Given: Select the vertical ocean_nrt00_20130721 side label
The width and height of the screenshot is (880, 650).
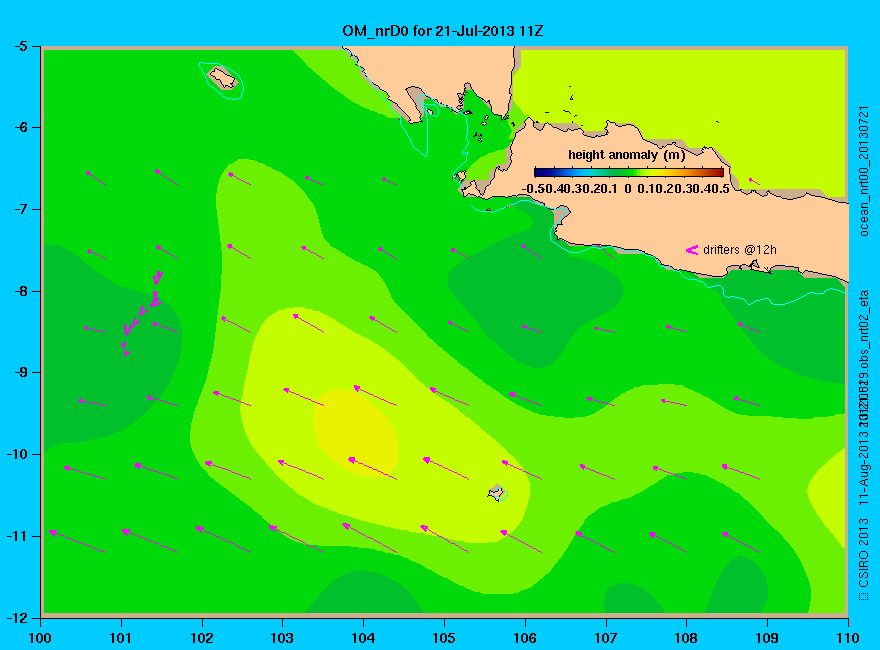Looking at the screenshot, I should pyautogui.click(x=864, y=171).
